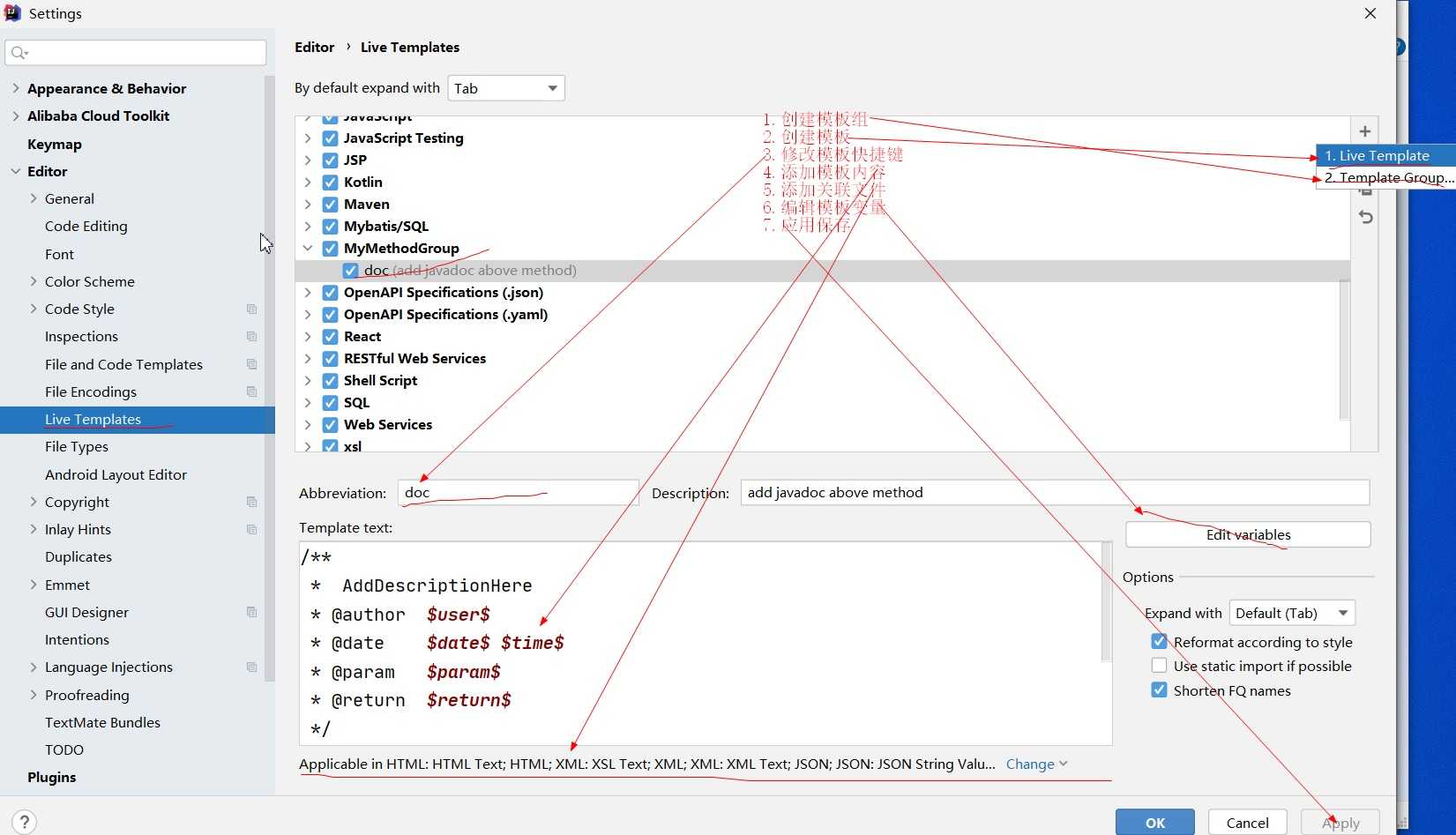Image resolution: width=1456 pixels, height=835 pixels.
Task: Enable Use static import if possible
Action: coord(1159,666)
